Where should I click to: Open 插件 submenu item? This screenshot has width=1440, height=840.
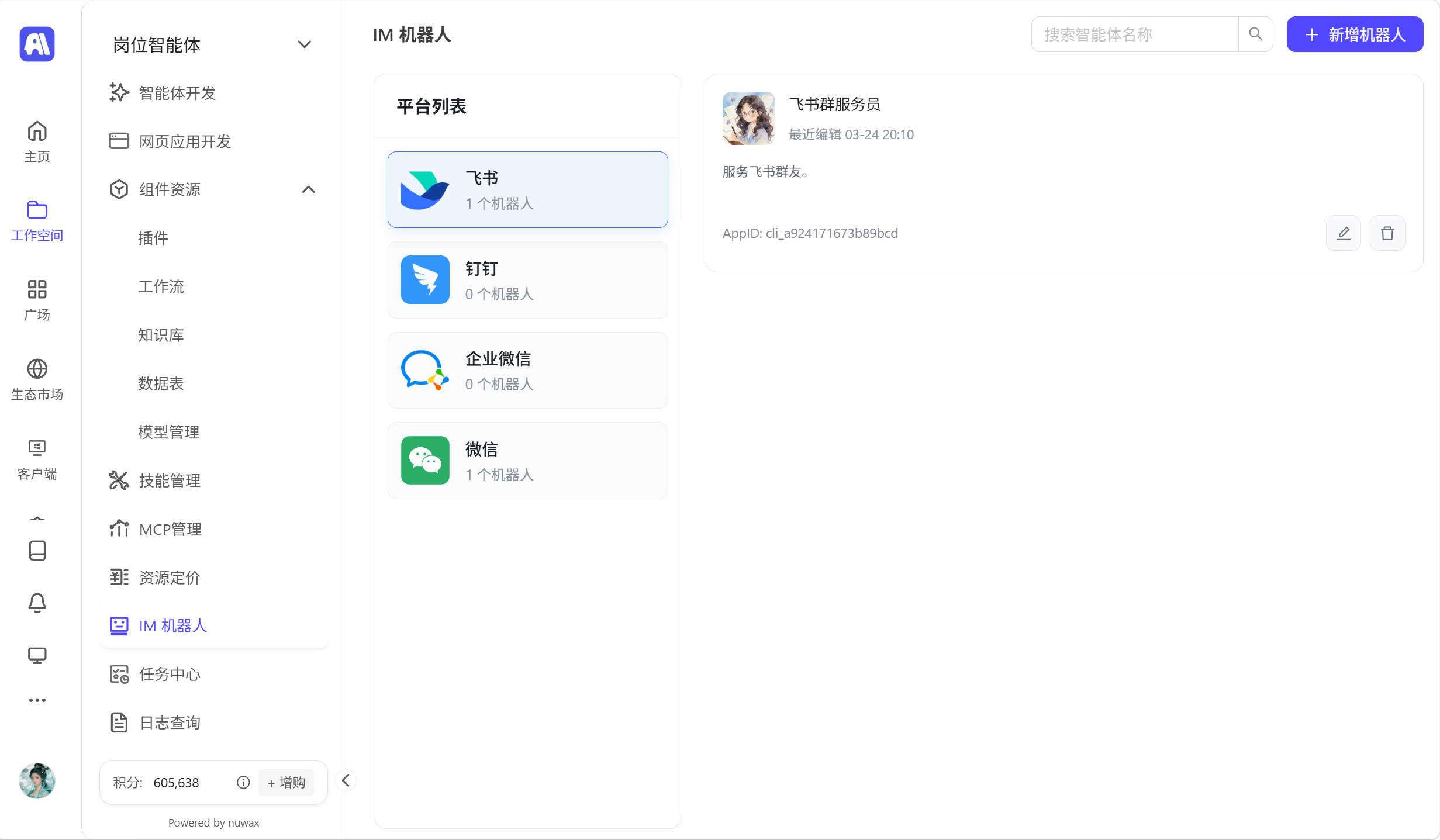pyautogui.click(x=153, y=238)
